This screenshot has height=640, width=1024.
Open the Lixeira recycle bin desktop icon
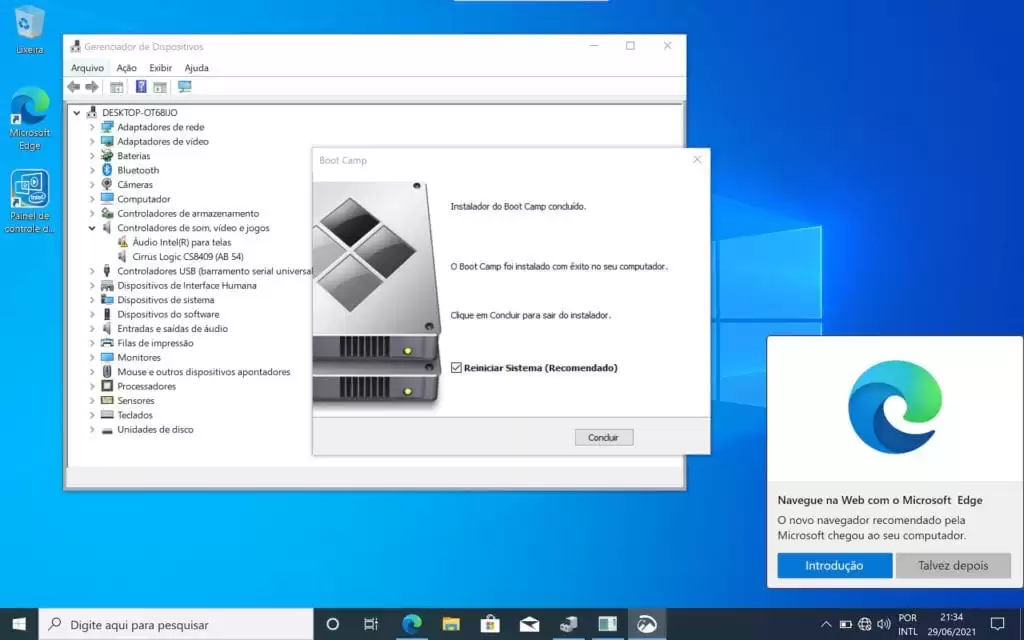[x=29, y=29]
